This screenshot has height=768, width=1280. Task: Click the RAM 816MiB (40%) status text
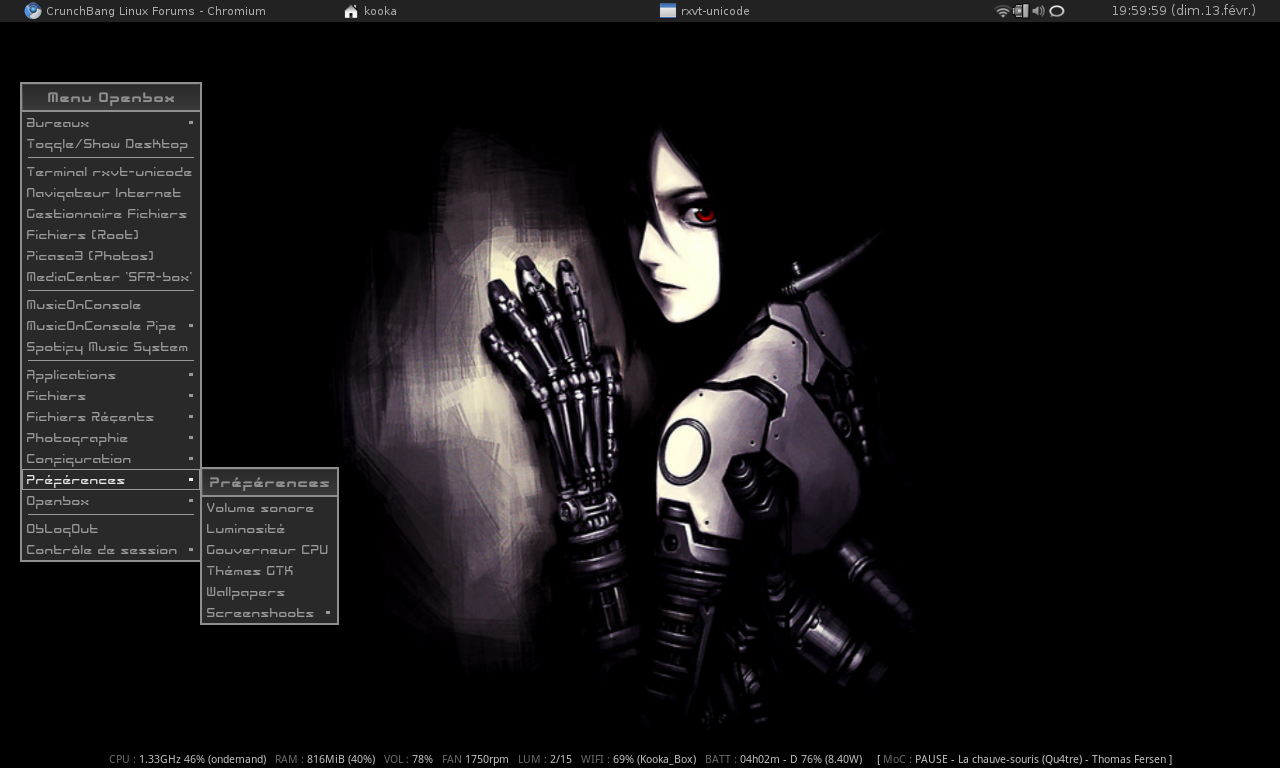point(325,759)
